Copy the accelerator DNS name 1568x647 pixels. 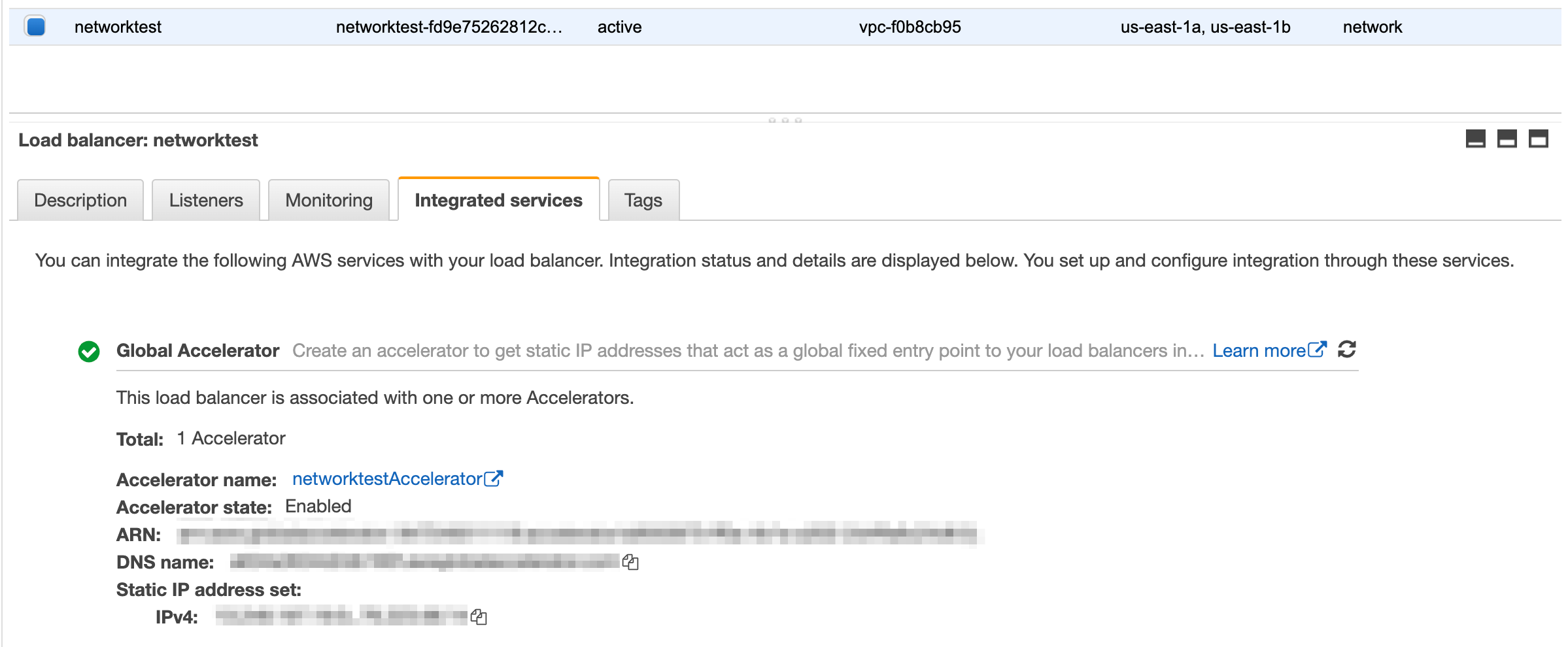click(630, 562)
